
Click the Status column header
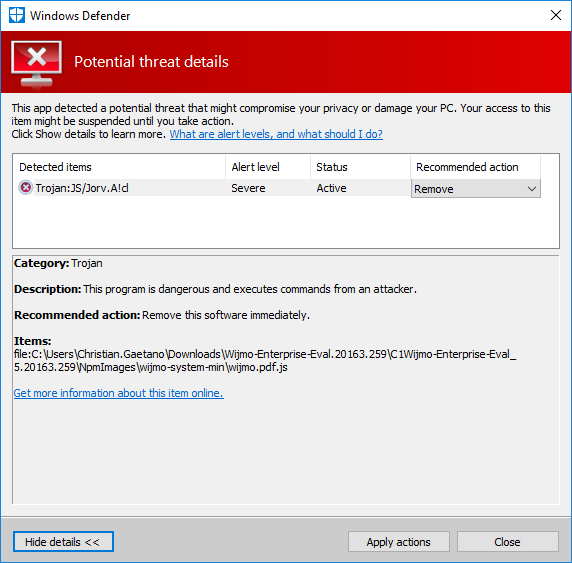coord(360,167)
